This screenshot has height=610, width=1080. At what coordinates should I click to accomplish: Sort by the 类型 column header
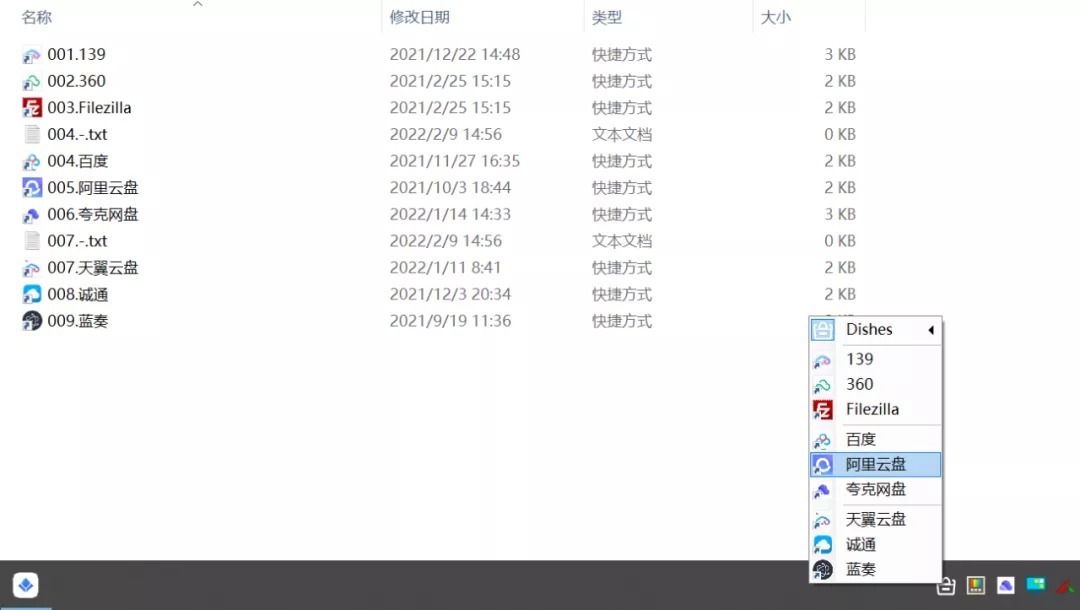[607, 17]
